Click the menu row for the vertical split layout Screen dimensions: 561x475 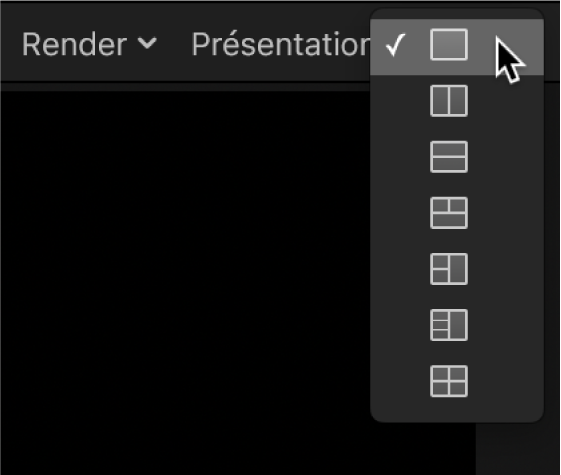tap(457, 101)
